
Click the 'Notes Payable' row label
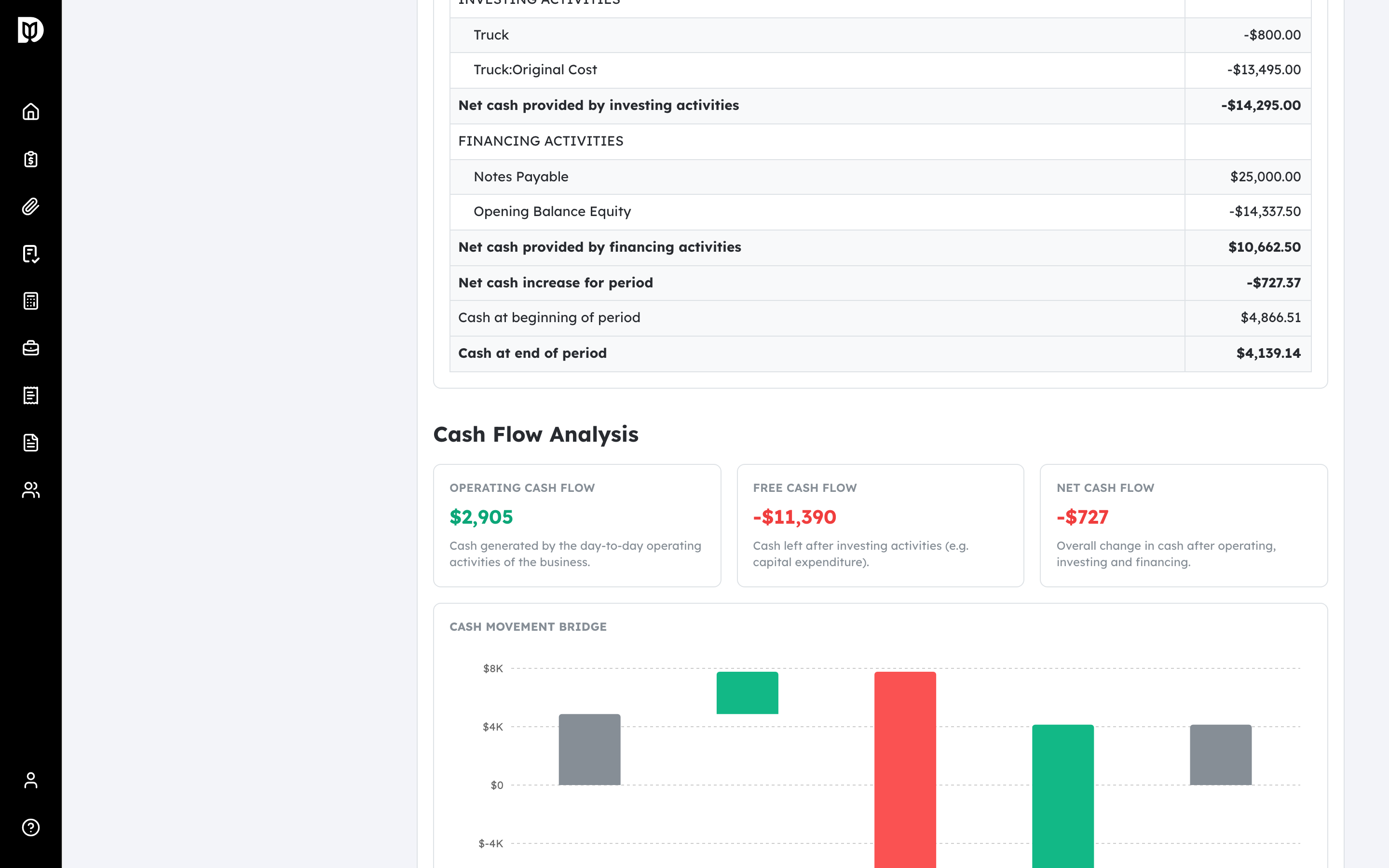[520, 177]
